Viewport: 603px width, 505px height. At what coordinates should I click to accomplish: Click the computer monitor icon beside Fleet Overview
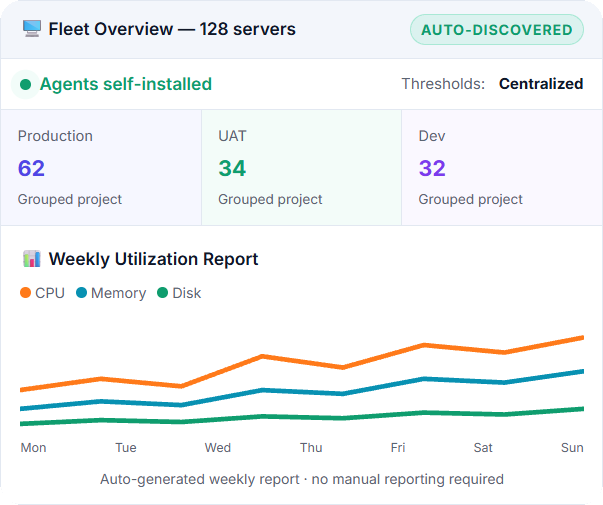point(32,29)
